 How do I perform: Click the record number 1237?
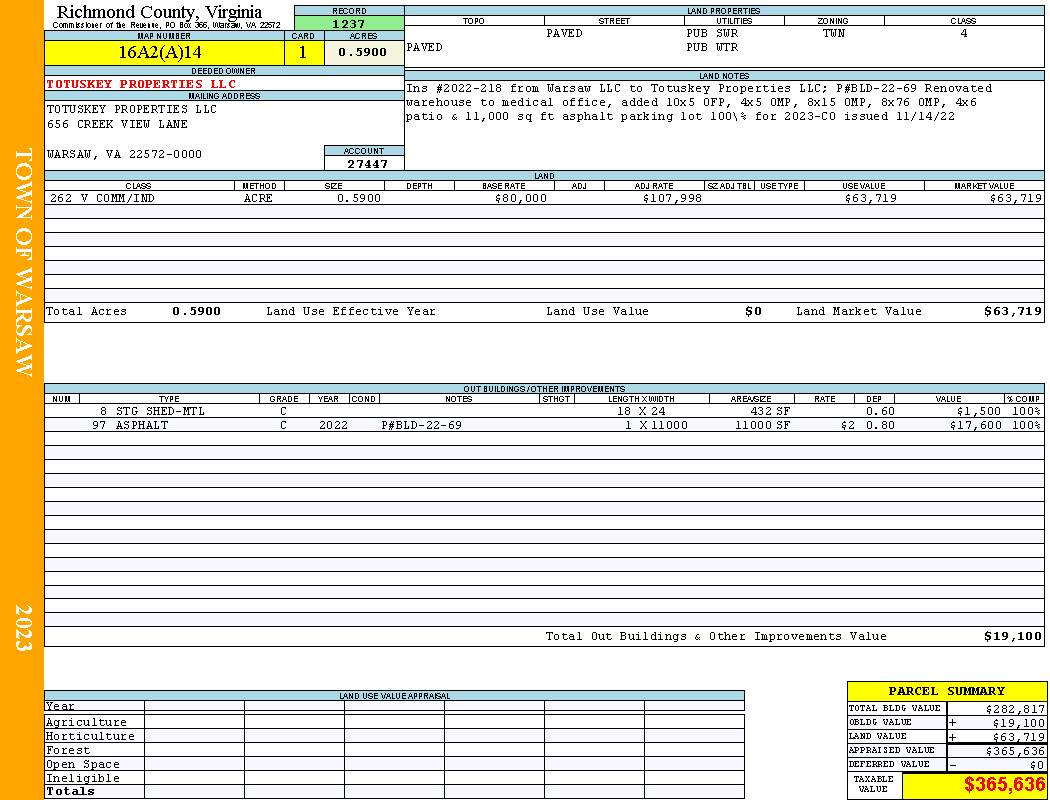coord(349,23)
